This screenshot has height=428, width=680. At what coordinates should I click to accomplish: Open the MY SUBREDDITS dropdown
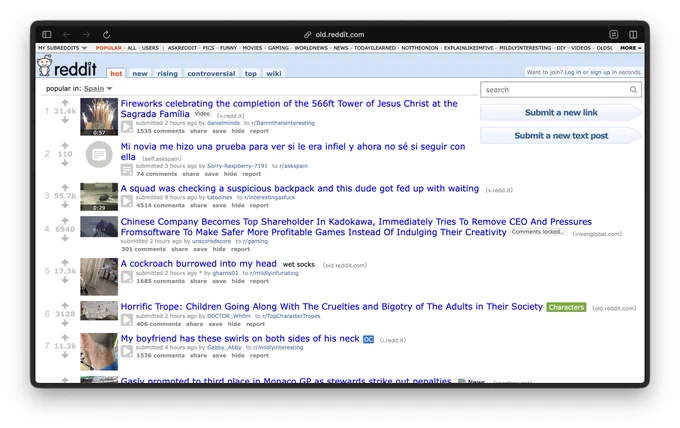[62, 48]
